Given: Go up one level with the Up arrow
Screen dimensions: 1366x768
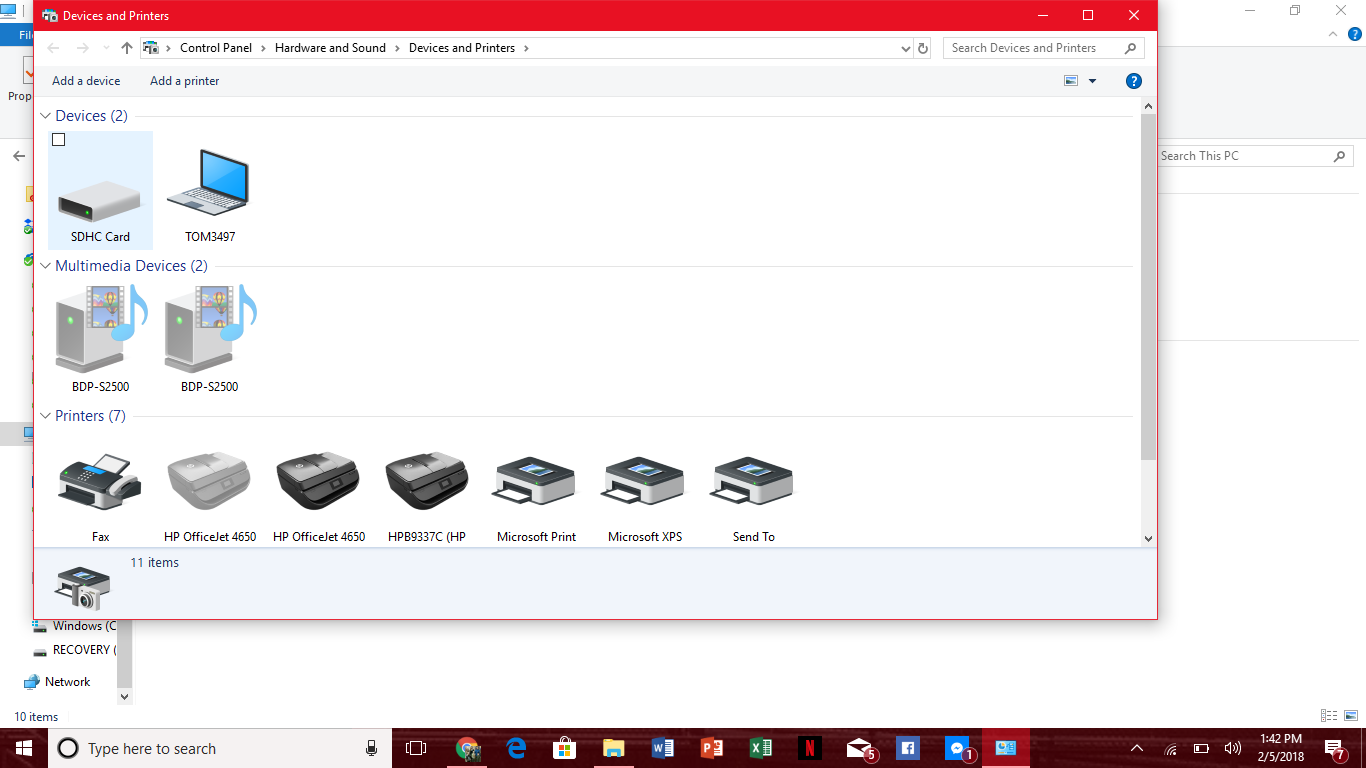Looking at the screenshot, I should [127, 48].
